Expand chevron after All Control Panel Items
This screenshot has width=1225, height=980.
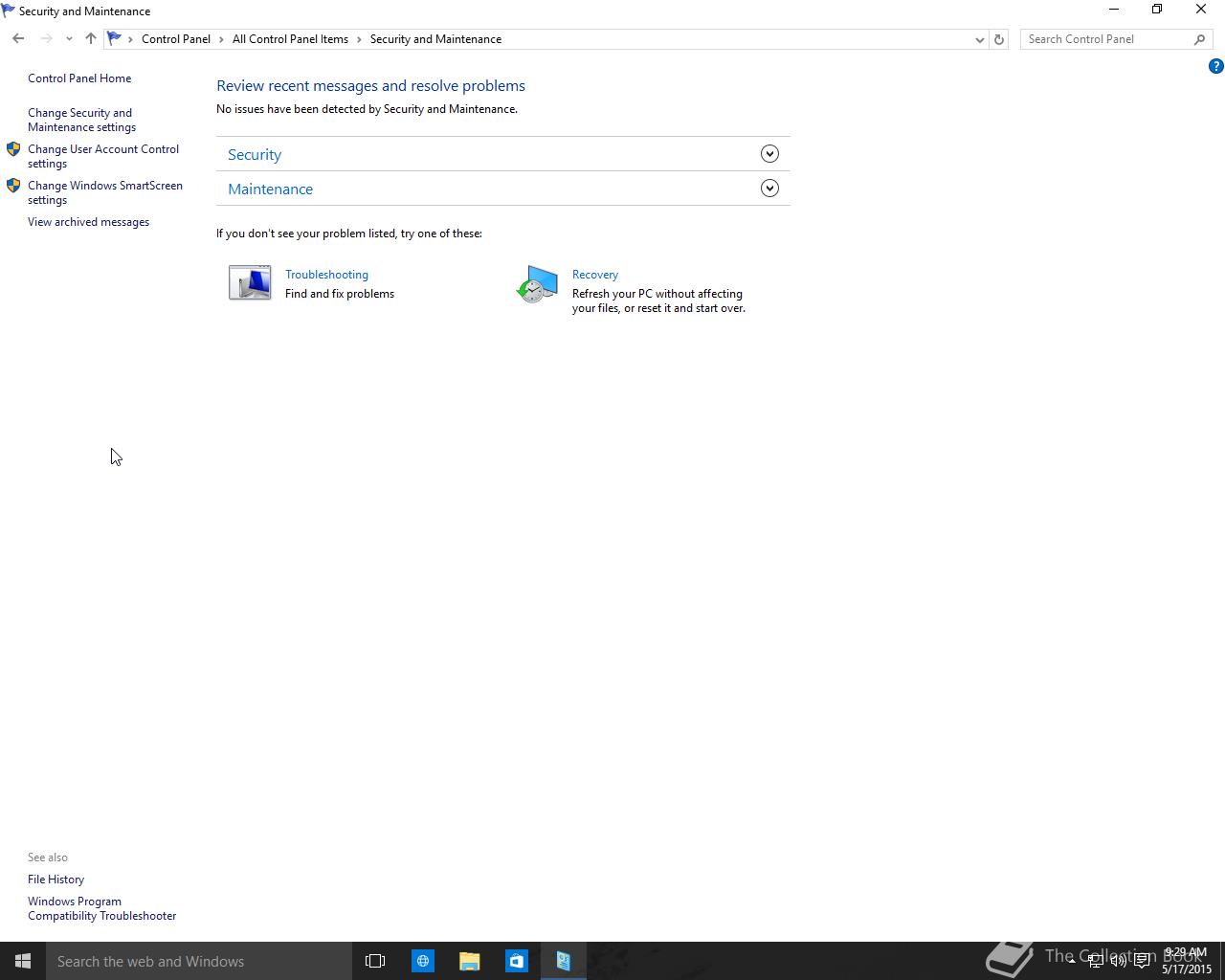360,39
